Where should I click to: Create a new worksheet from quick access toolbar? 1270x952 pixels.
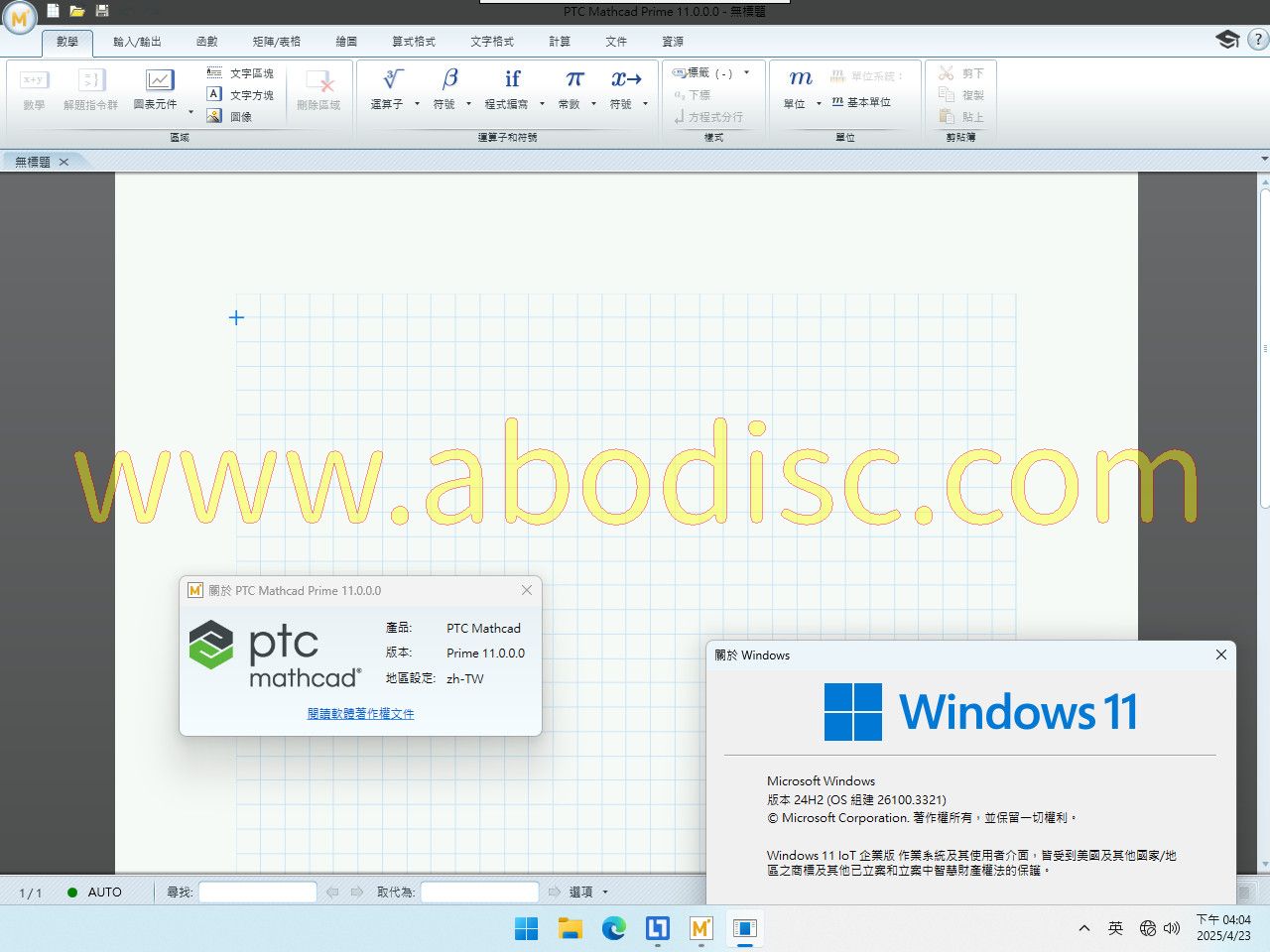click(54, 11)
